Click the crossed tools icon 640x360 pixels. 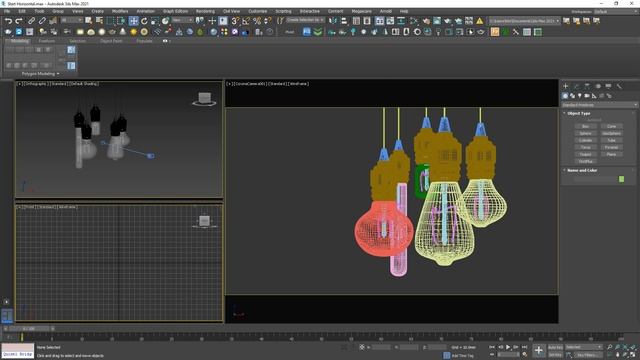(516, 31)
